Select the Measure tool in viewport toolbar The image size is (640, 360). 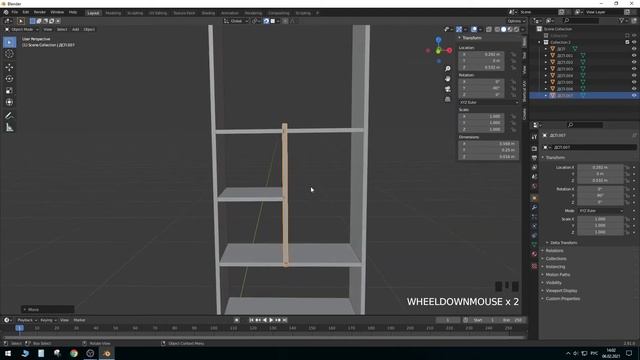9,128
